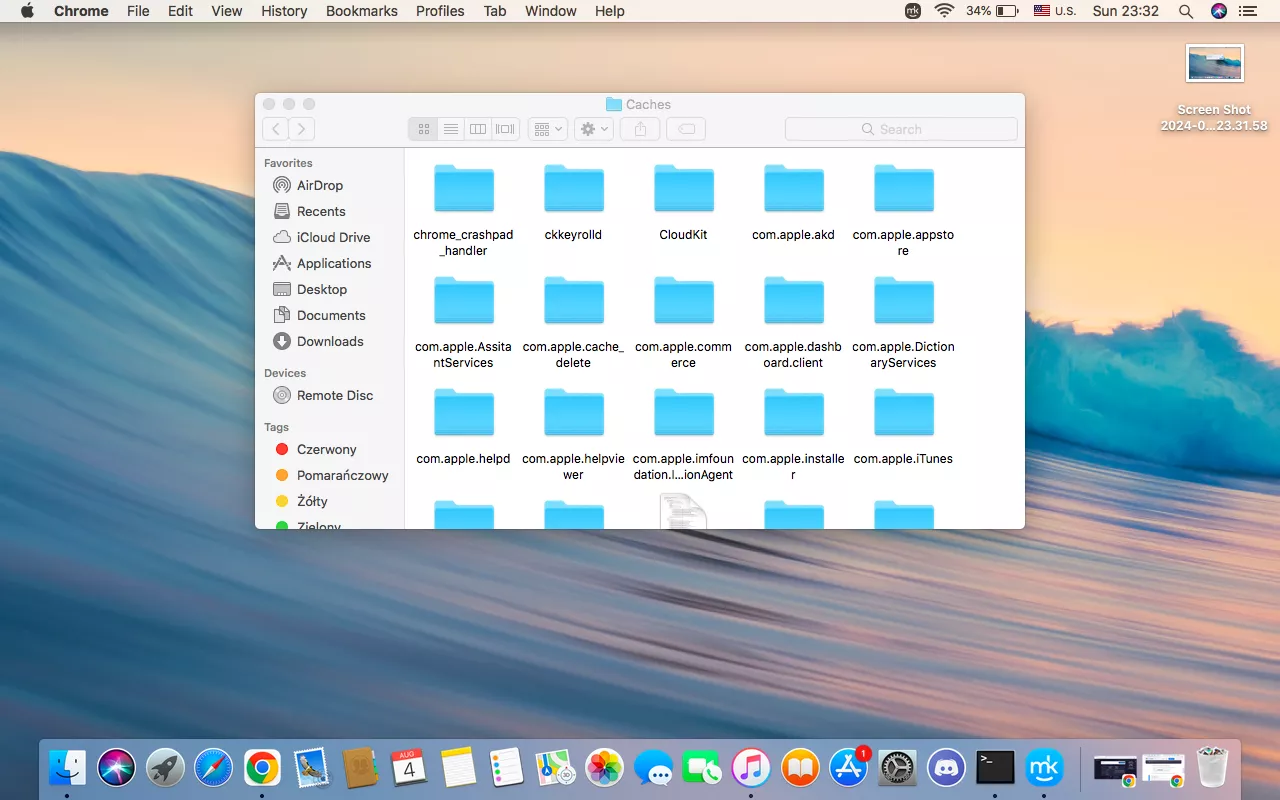Open AirDrop in the sidebar
1280x800 pixels.
coord(319,185)
